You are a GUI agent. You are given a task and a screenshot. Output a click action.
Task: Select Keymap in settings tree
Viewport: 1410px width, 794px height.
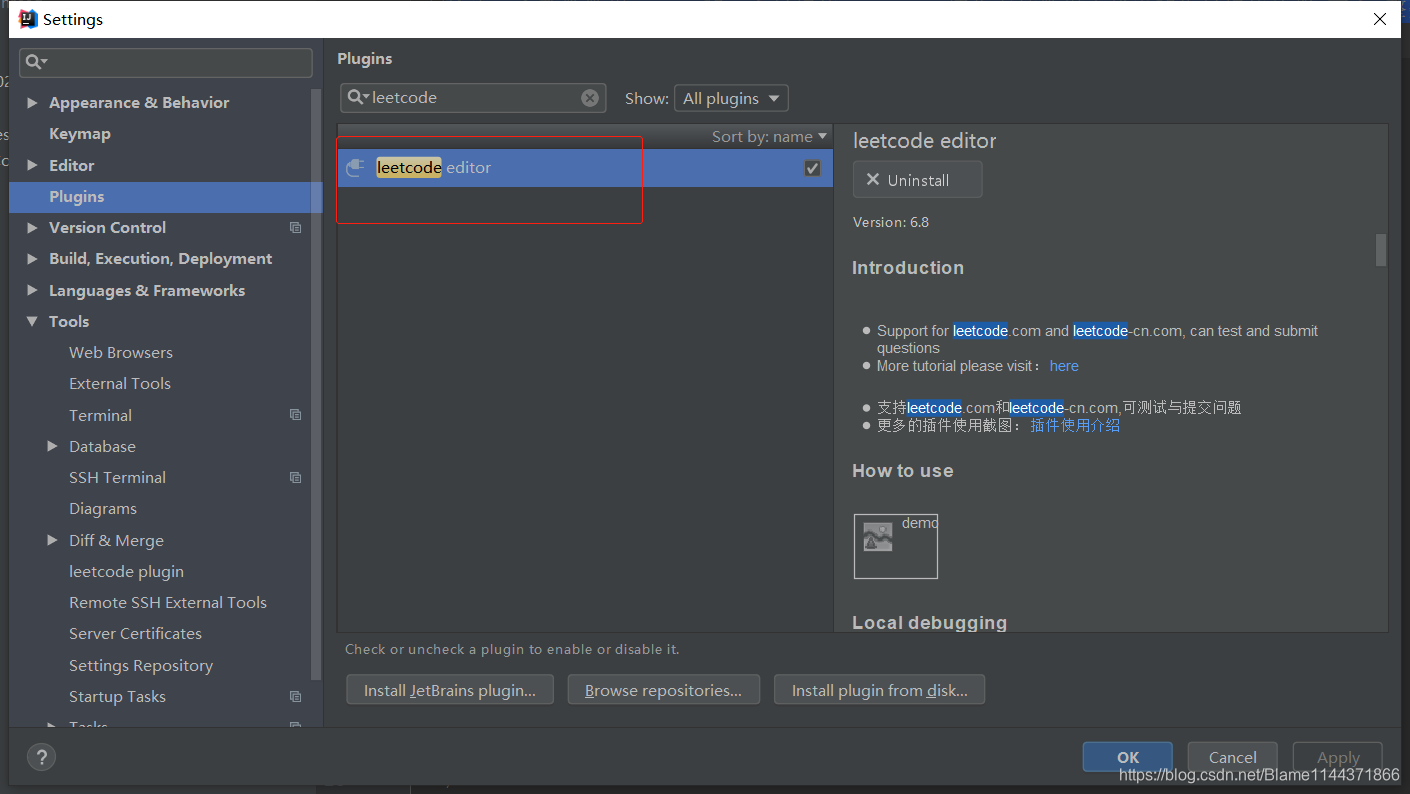80,134
